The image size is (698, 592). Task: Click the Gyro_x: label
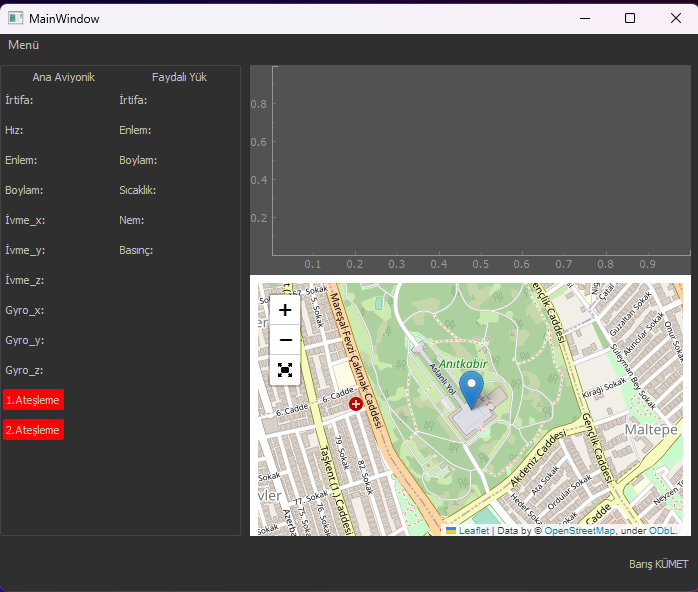[24, 310]
